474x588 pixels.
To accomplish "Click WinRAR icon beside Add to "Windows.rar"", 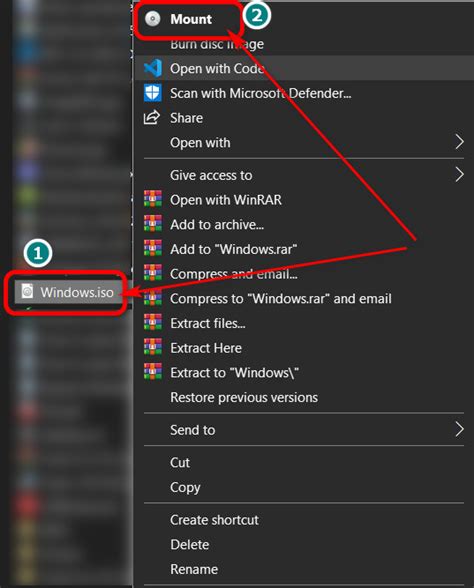I will click(x=153, y=249).
